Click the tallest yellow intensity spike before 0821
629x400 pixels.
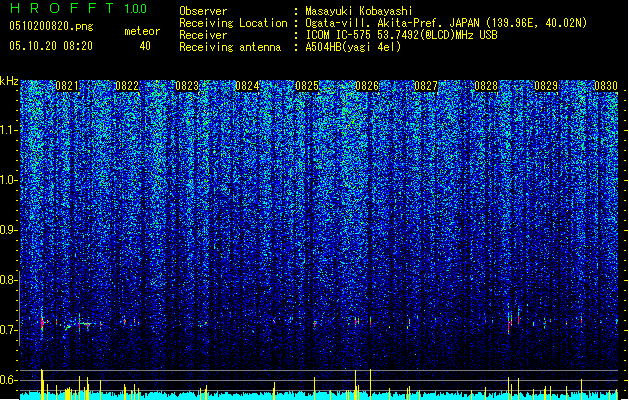tap(42, 384)
